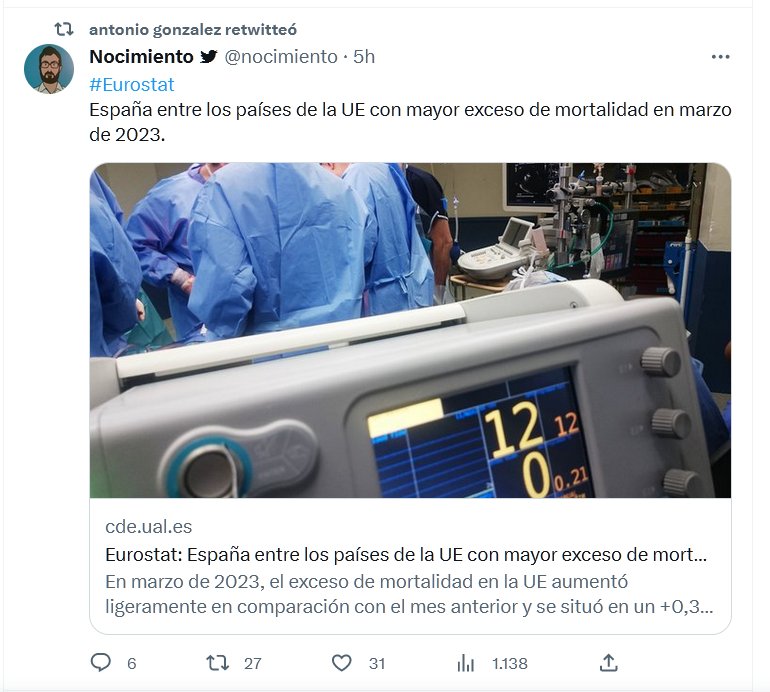The image size is (770, 692).
Task: Open the three-dot more options menu
Action: 720,57
